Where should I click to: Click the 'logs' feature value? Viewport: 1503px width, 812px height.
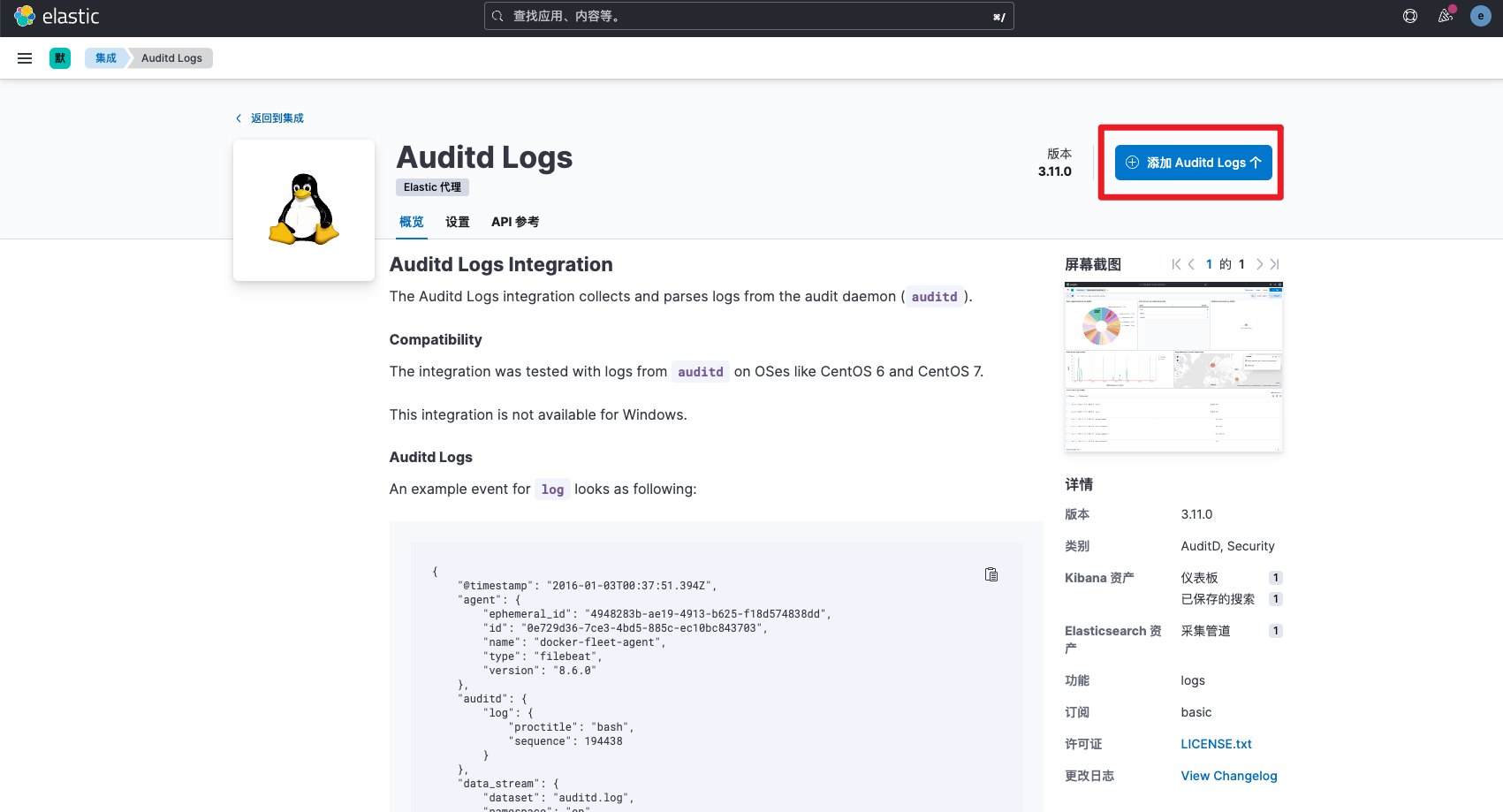coord(1193,680)
